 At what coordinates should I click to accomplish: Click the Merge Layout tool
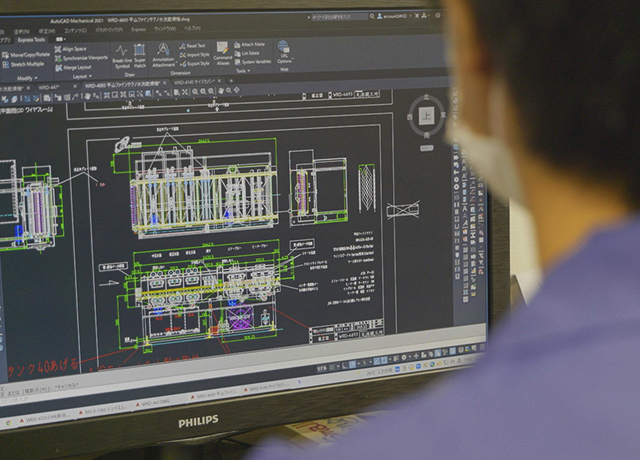[x=75, y=66]
